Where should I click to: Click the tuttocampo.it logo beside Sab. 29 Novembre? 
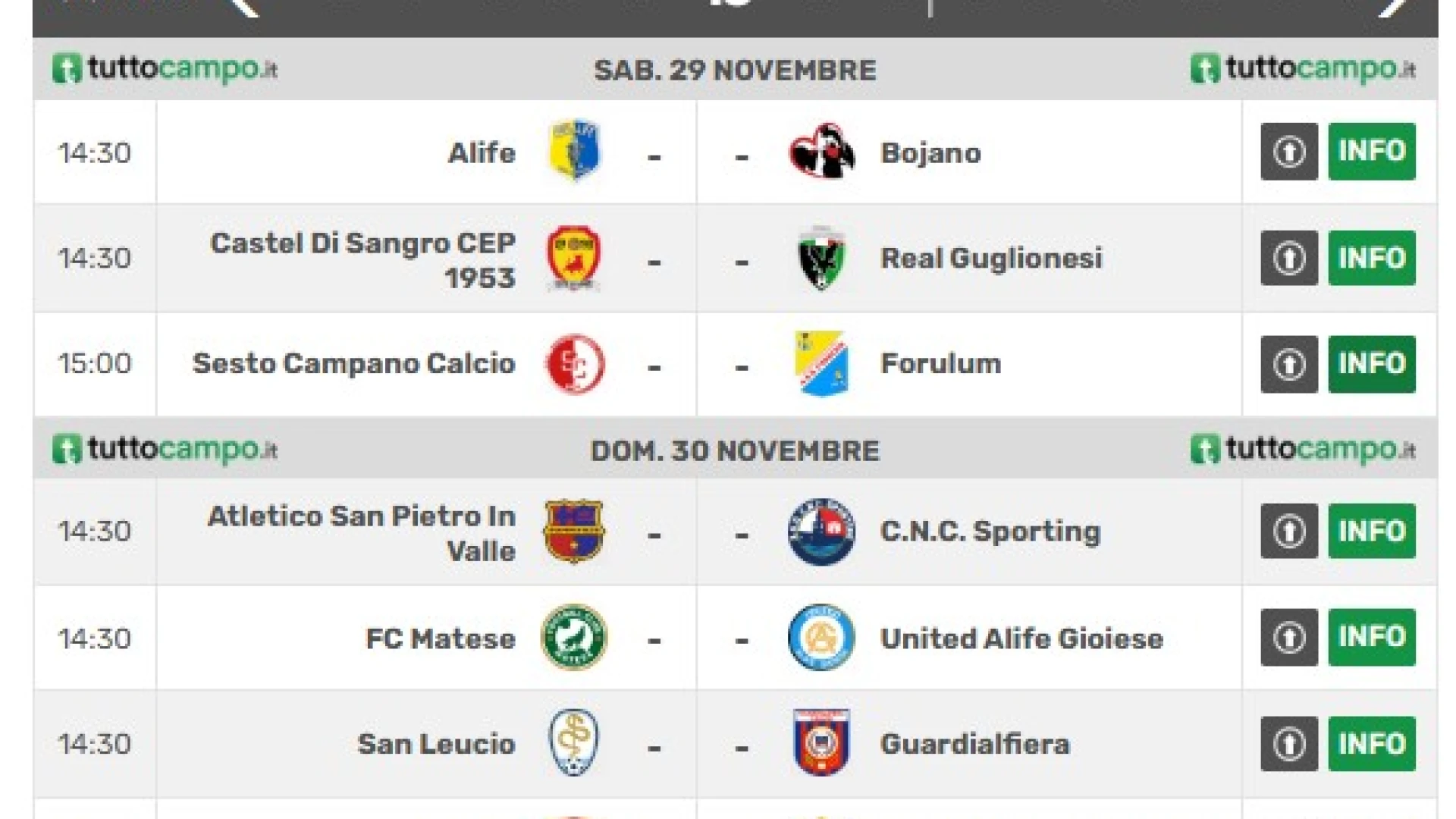click(x=165, y=69)
